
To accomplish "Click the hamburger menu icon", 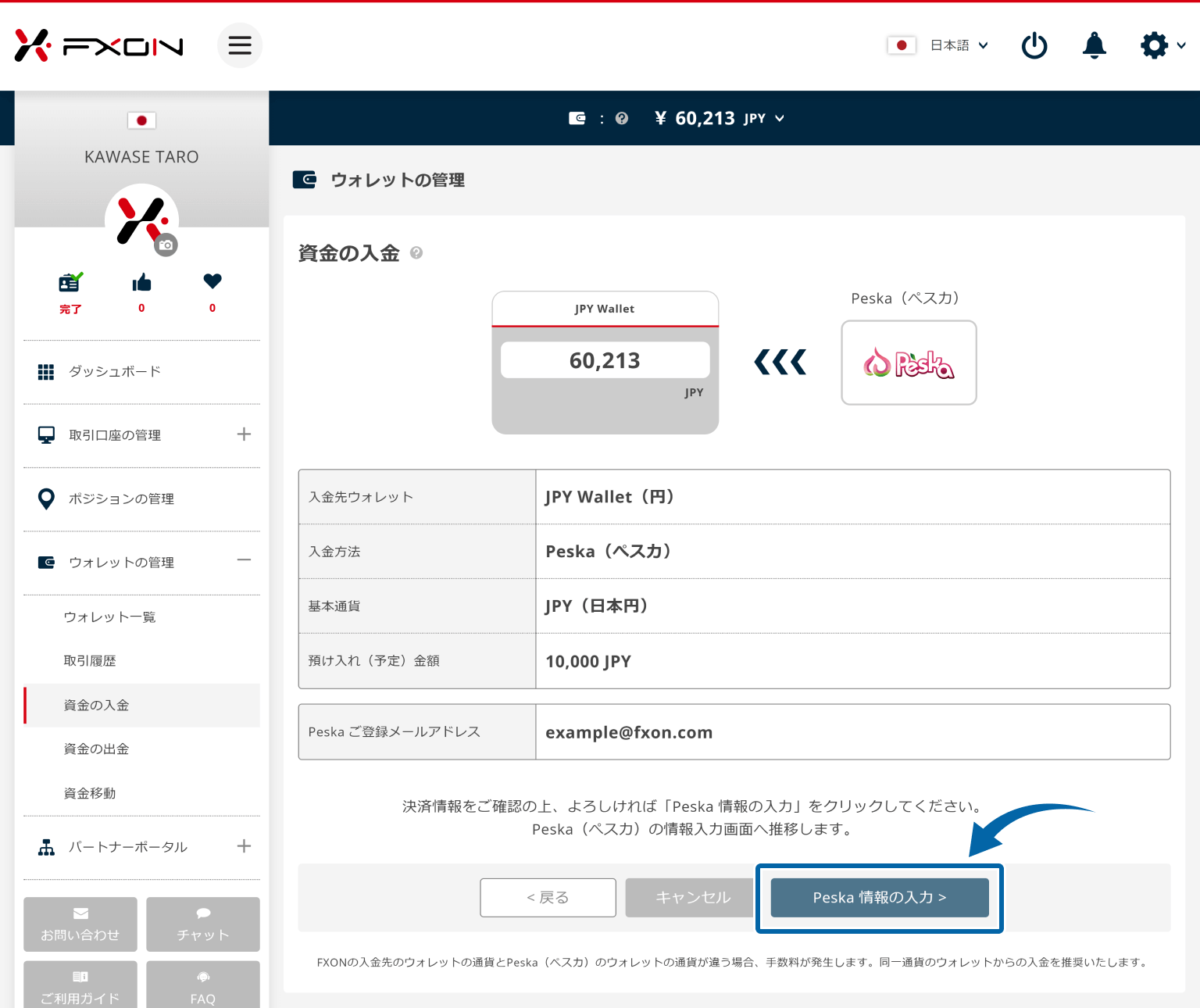I will click(240, 45).
